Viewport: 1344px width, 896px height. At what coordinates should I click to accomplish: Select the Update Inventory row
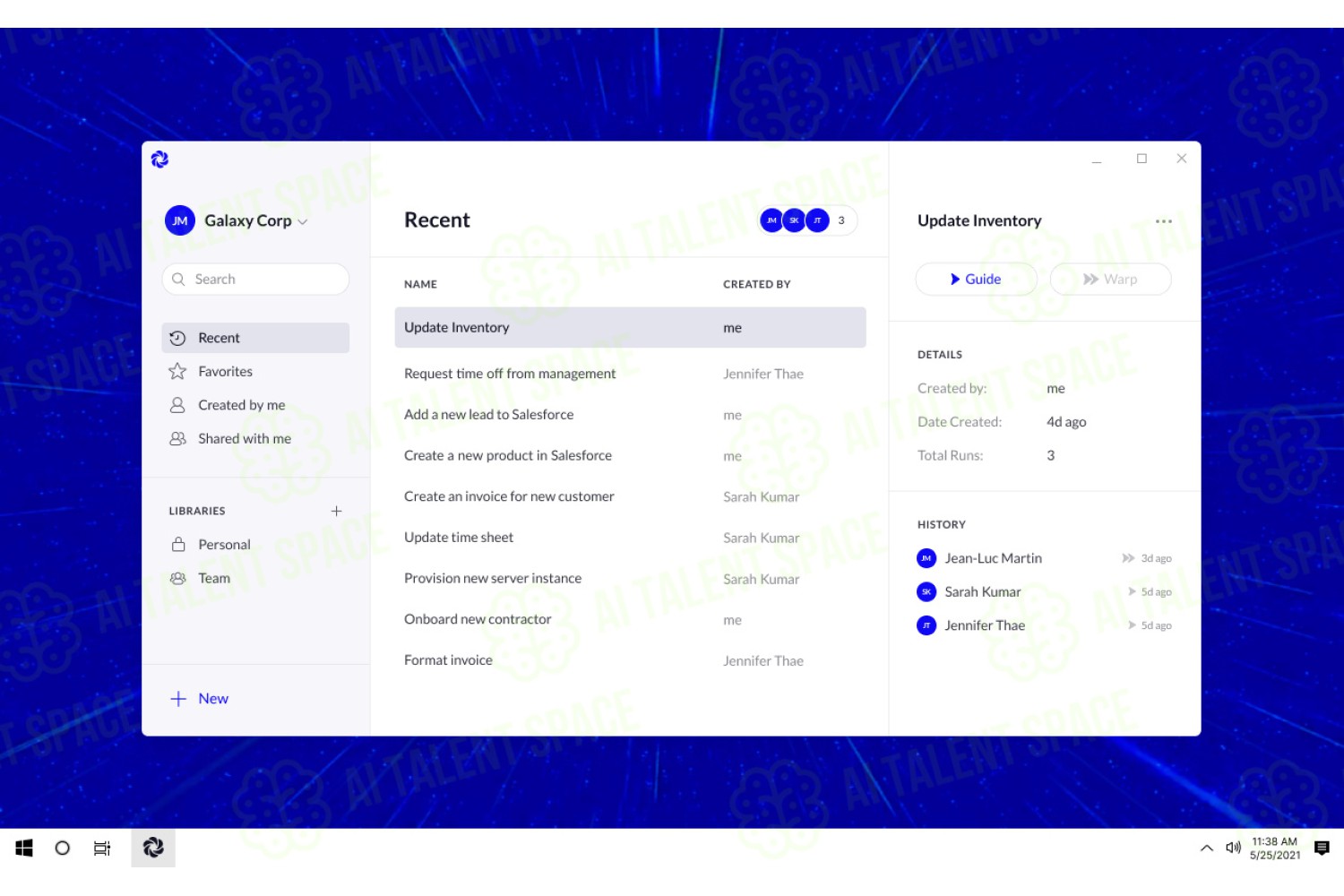pos(630,328)
